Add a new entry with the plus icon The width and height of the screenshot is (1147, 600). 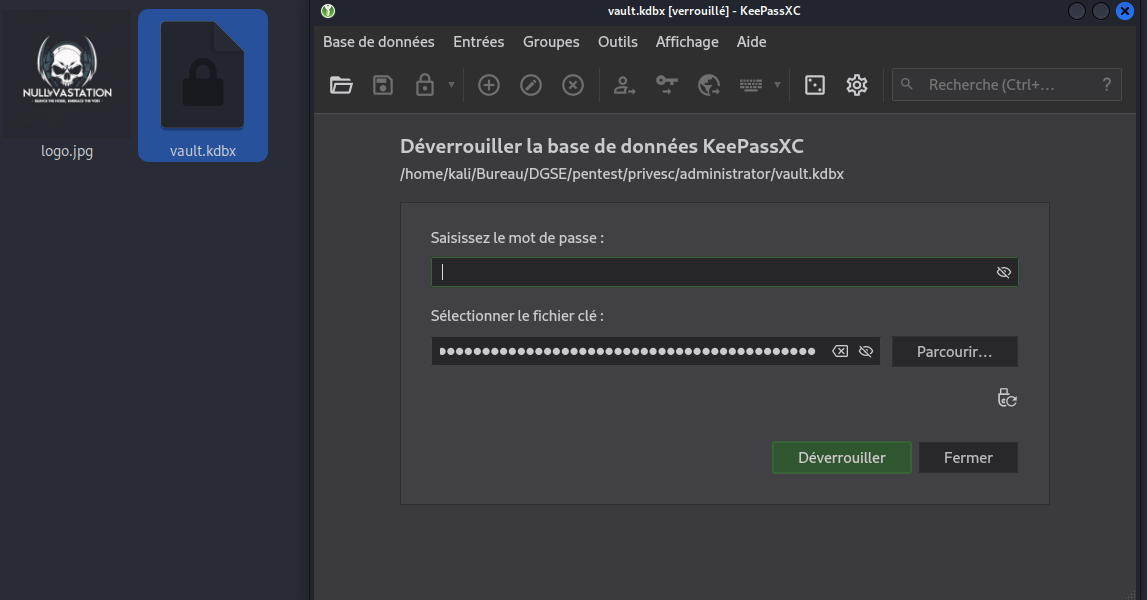pyautogui.click(x=489, y=85)
